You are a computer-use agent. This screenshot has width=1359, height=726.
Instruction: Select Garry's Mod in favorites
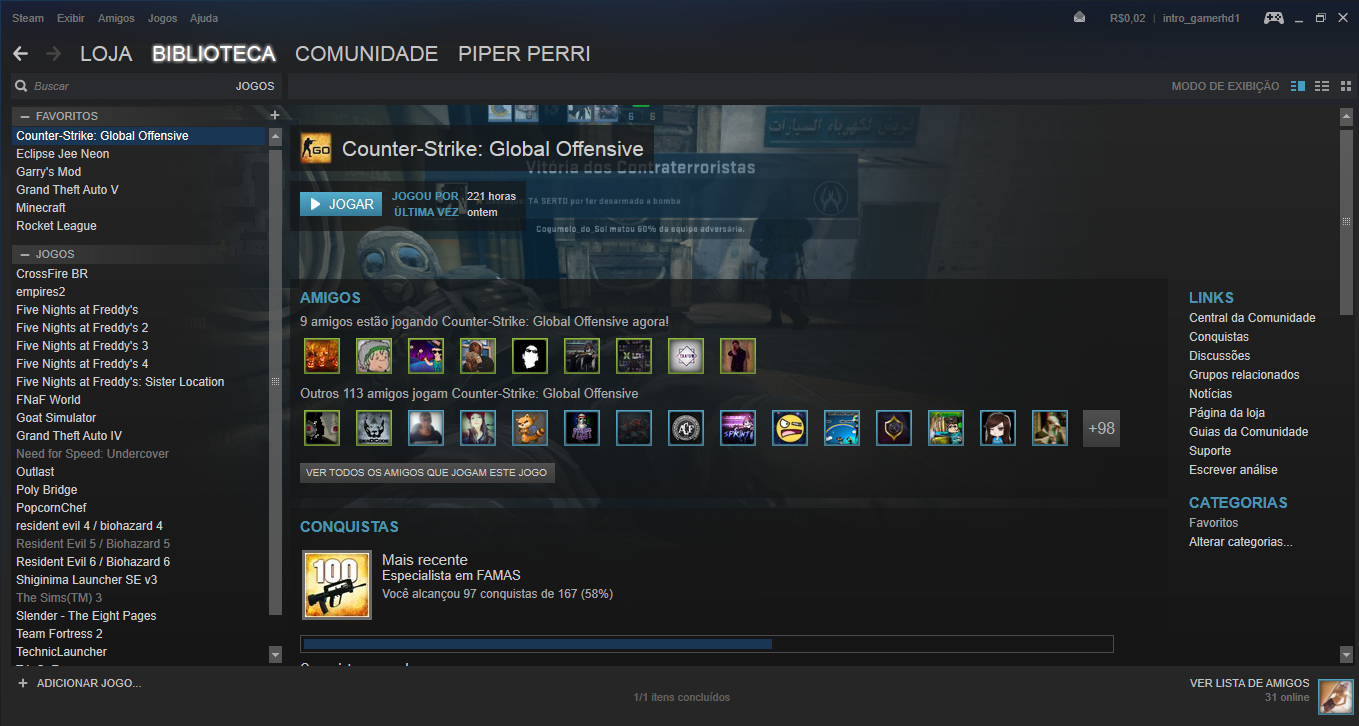coord(49,172)
